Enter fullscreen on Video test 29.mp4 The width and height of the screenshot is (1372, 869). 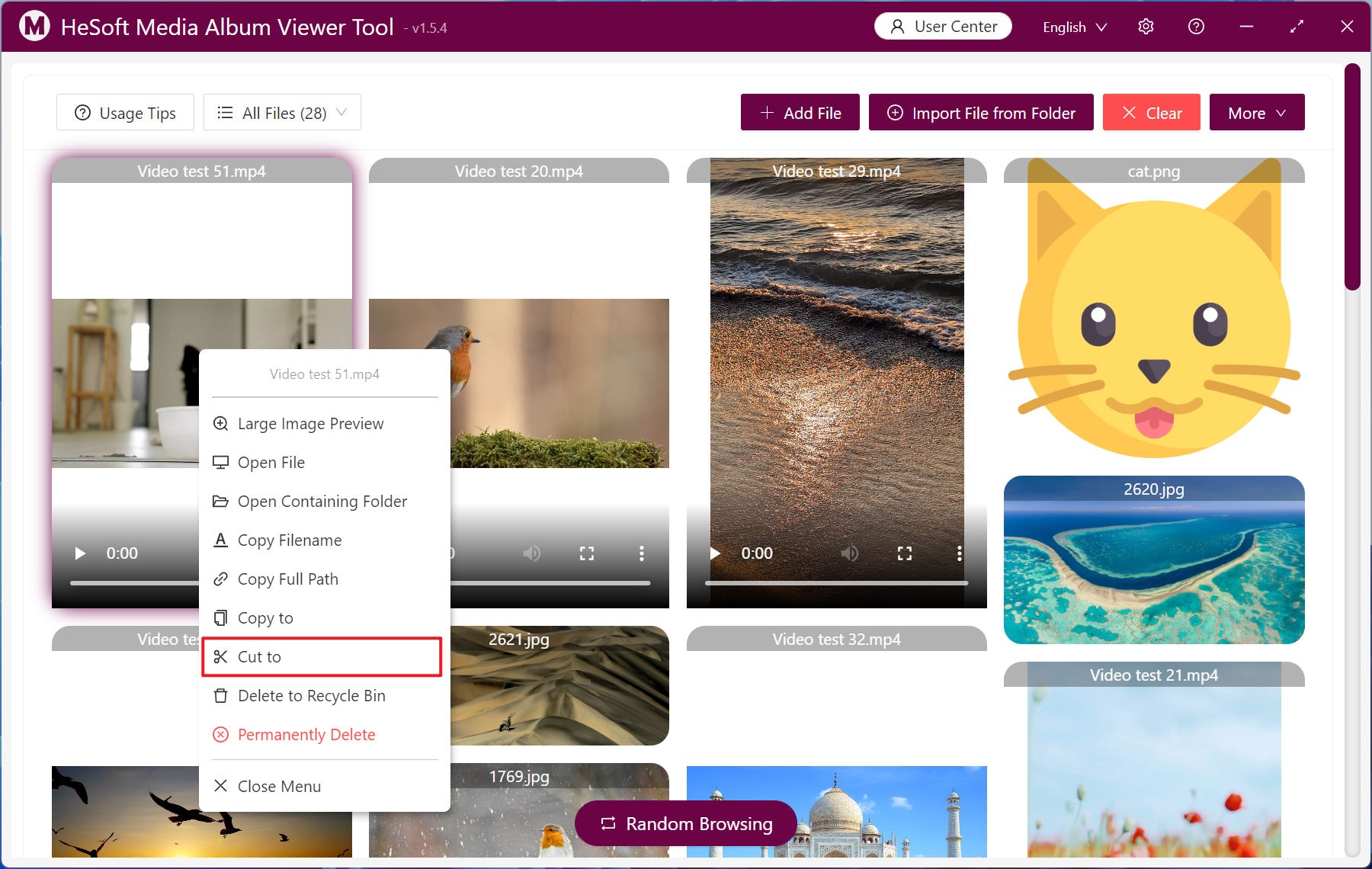pos(905,553)
